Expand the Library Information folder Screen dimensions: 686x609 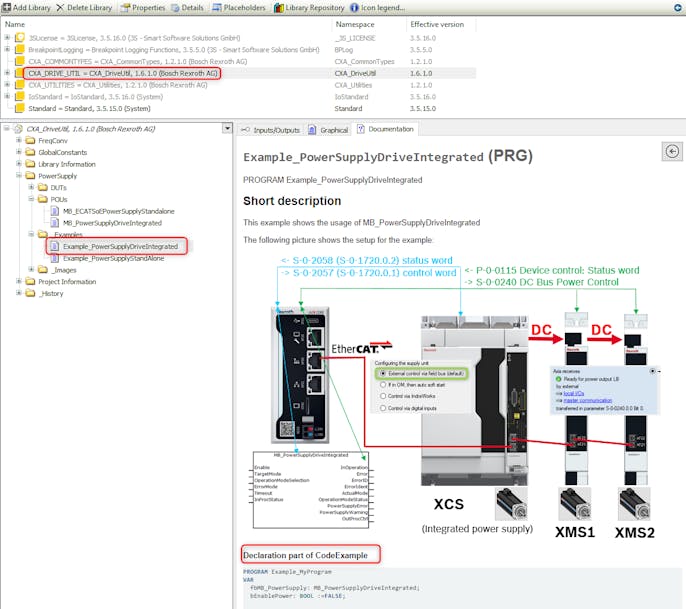click(19, 164)
